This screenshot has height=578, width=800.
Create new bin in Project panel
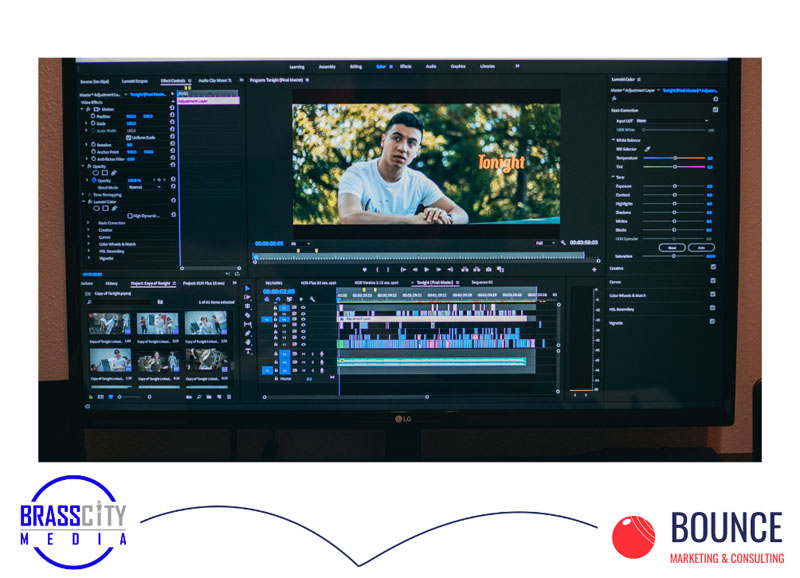[209, 397]
